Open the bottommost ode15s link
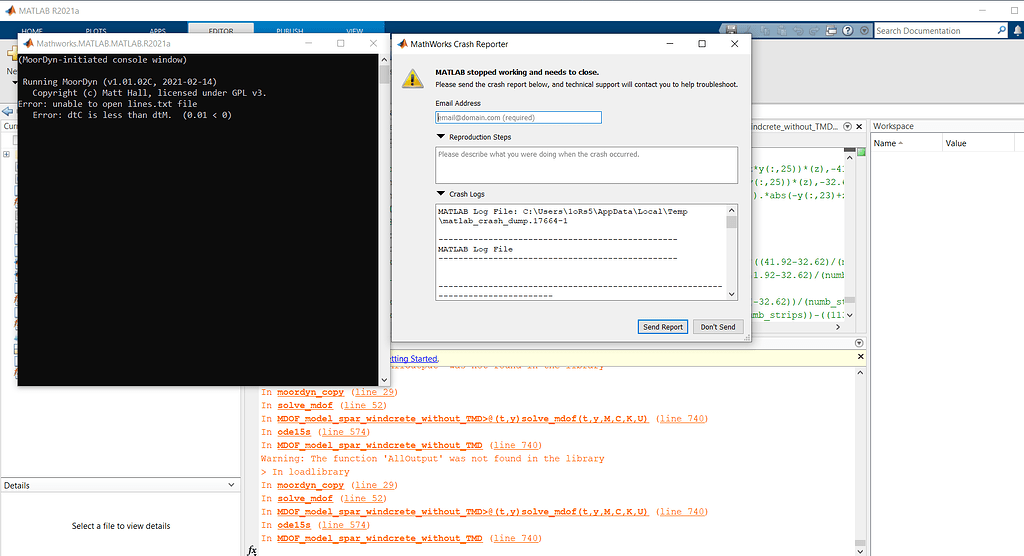Screen dimensions: 1024x556 coord(294,525)
